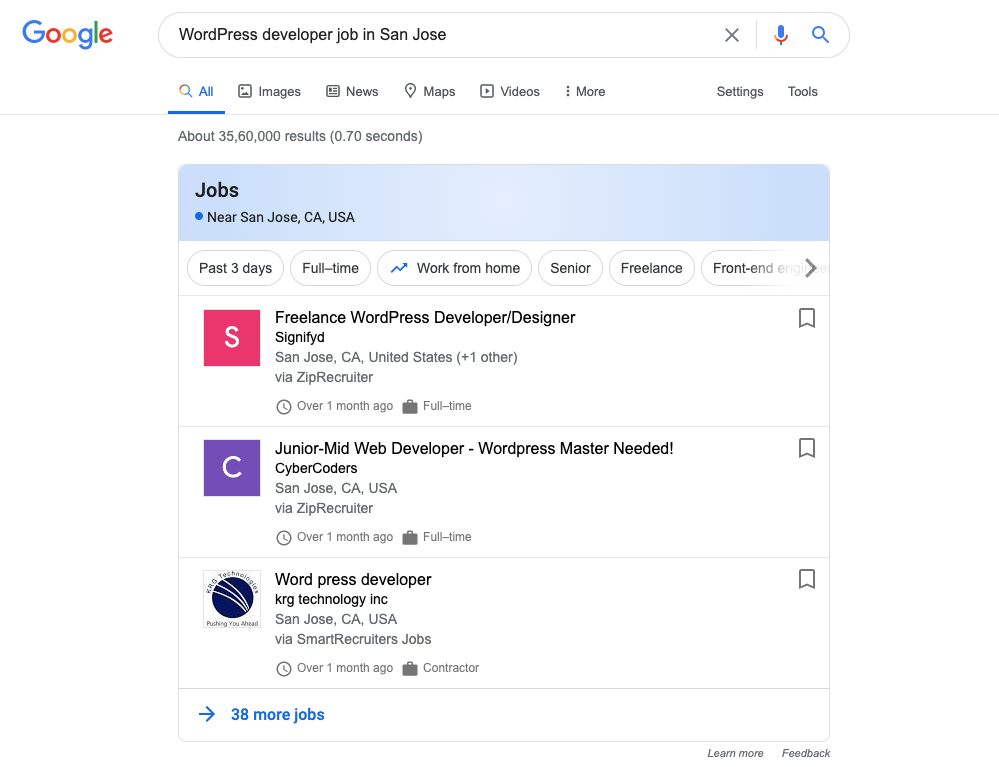Open search Tools

point(802,92)
